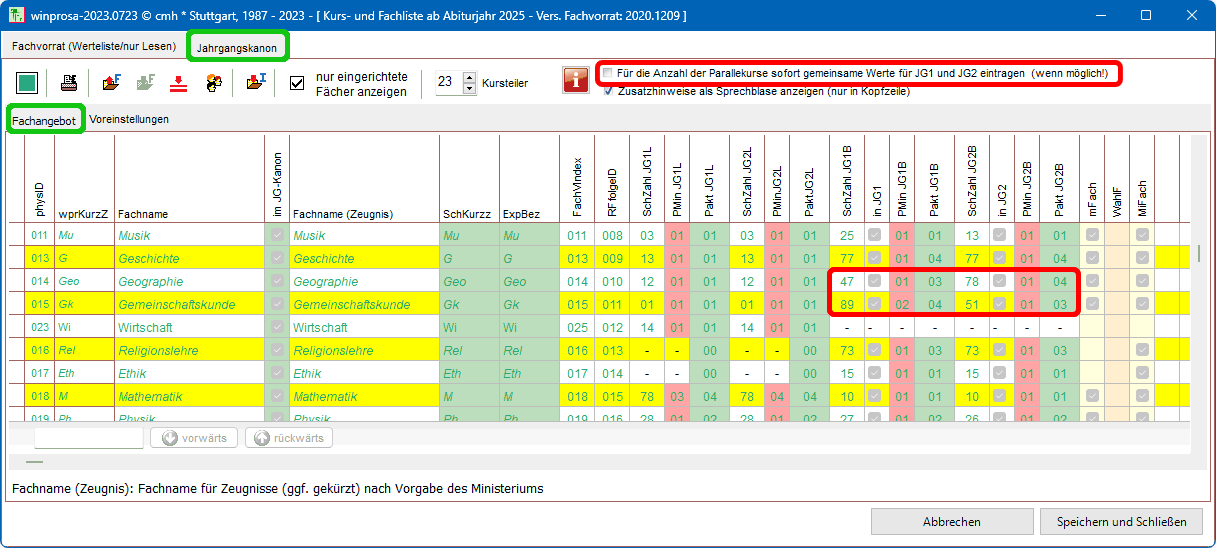This screenshot has width=1216, height=548.
Task: Click the yellow and black figures icon
Action: tap(213, 82)
